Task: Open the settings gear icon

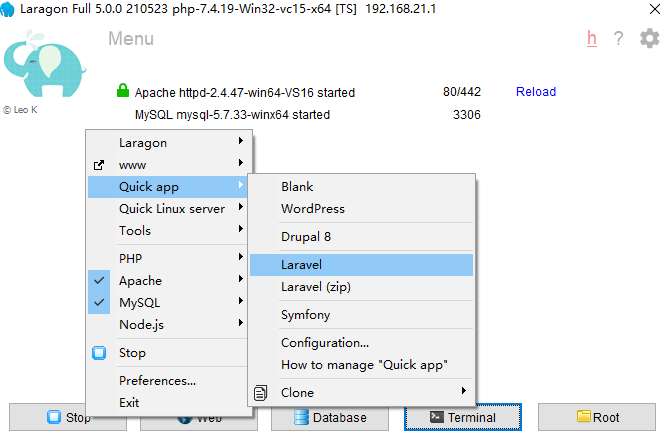Action: [650, 38]
